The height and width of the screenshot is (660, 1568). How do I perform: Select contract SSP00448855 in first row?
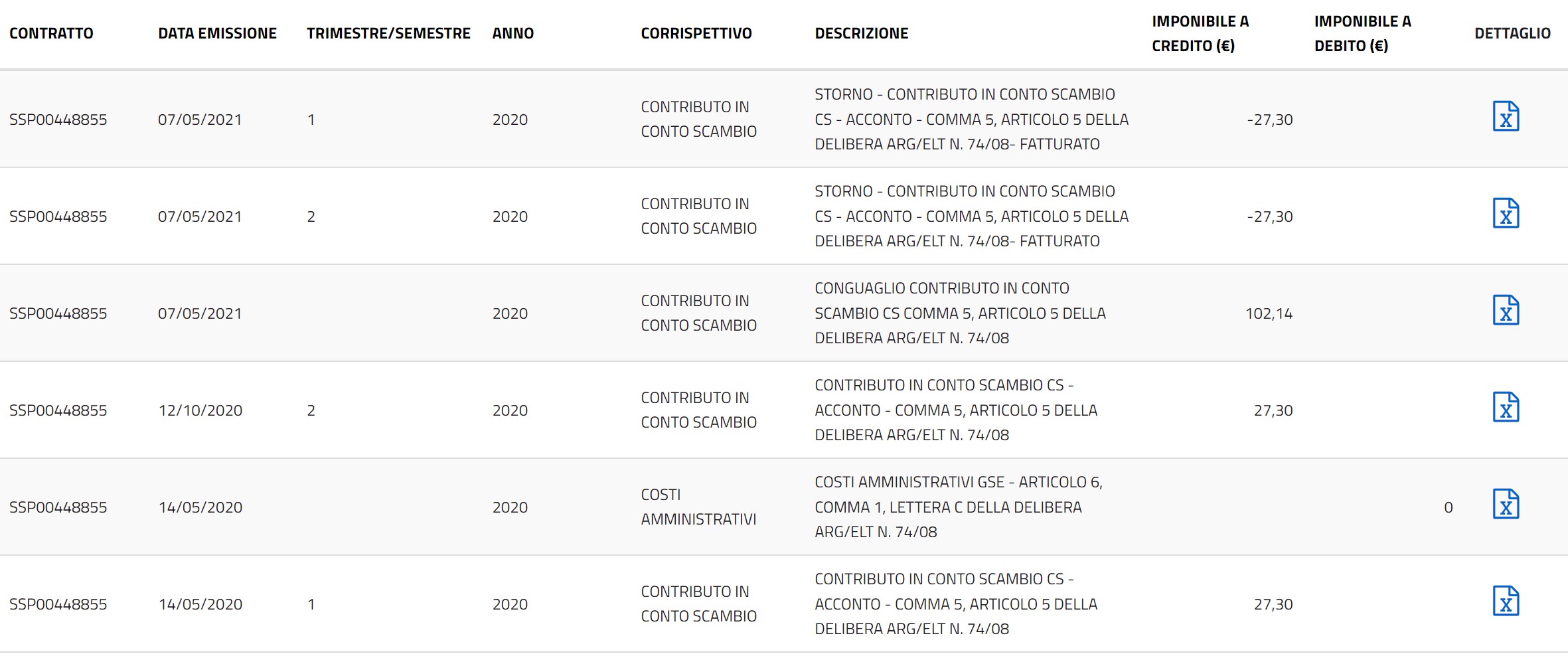click(58, 120)
